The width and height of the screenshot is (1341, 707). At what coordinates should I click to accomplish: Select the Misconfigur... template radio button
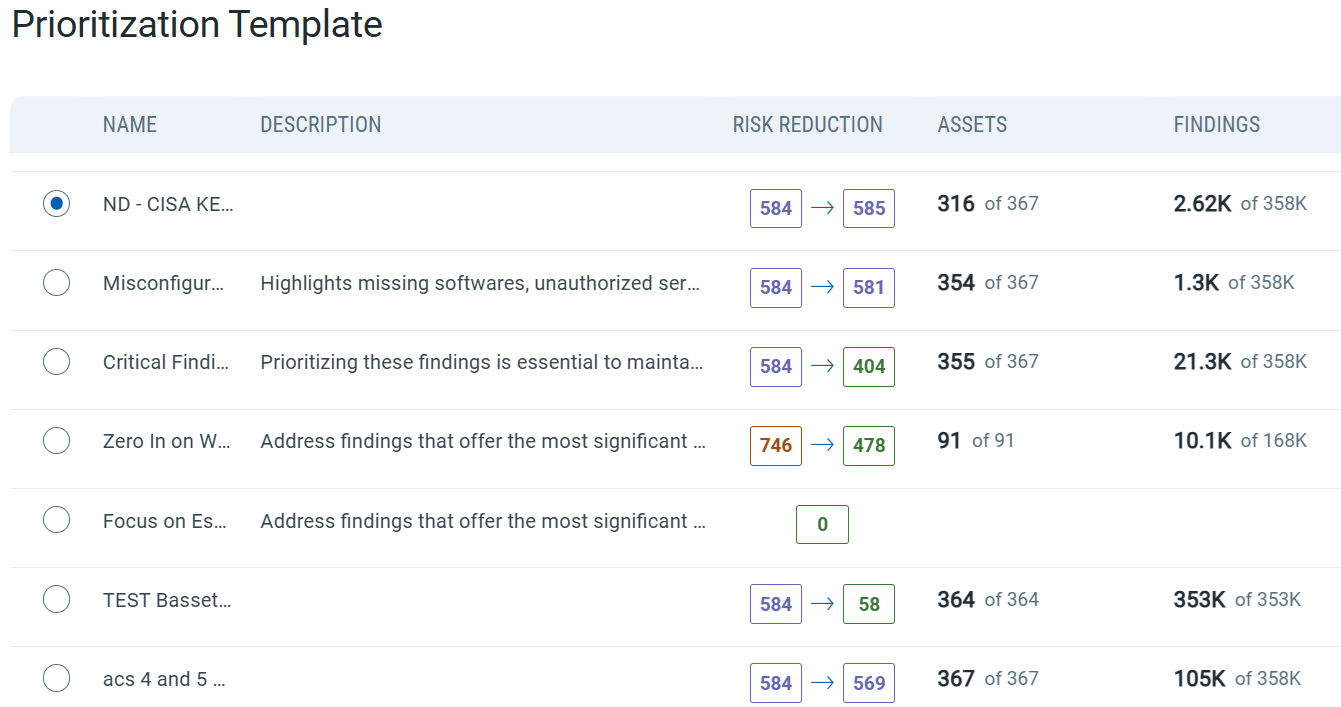coord(57,282)
